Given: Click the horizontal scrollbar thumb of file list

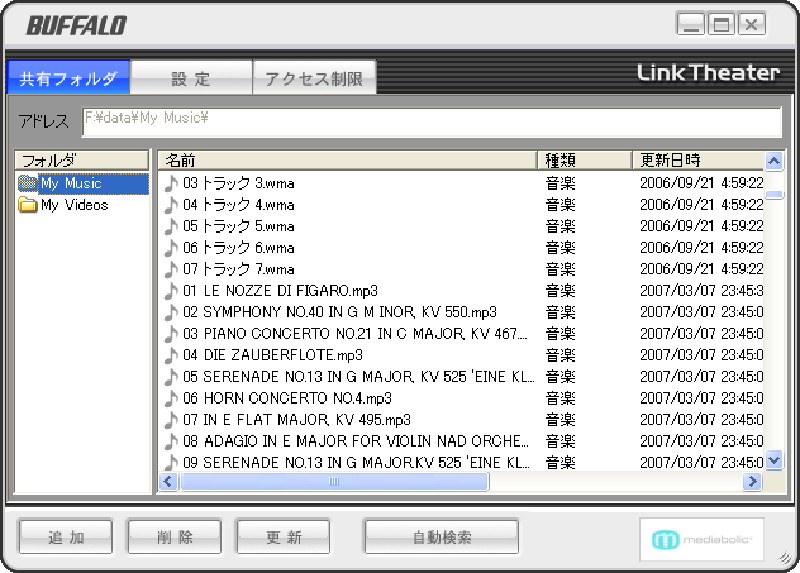Looking at the screenshot, I should coord(334,482).
